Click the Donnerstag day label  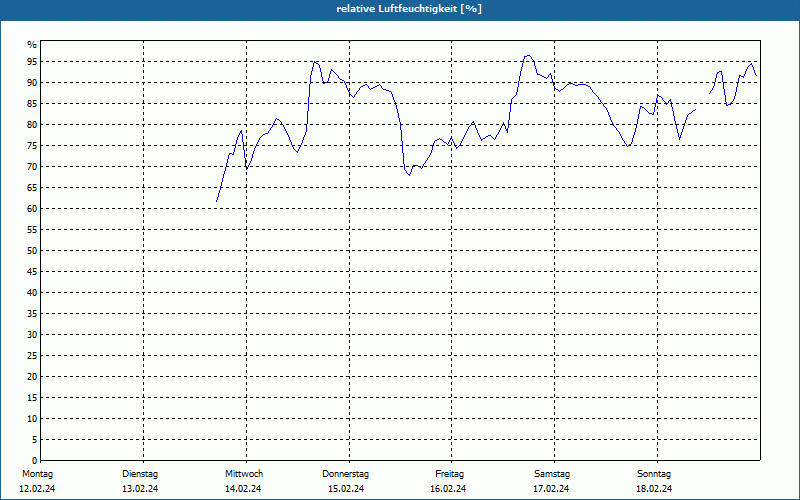coord(345,474)
